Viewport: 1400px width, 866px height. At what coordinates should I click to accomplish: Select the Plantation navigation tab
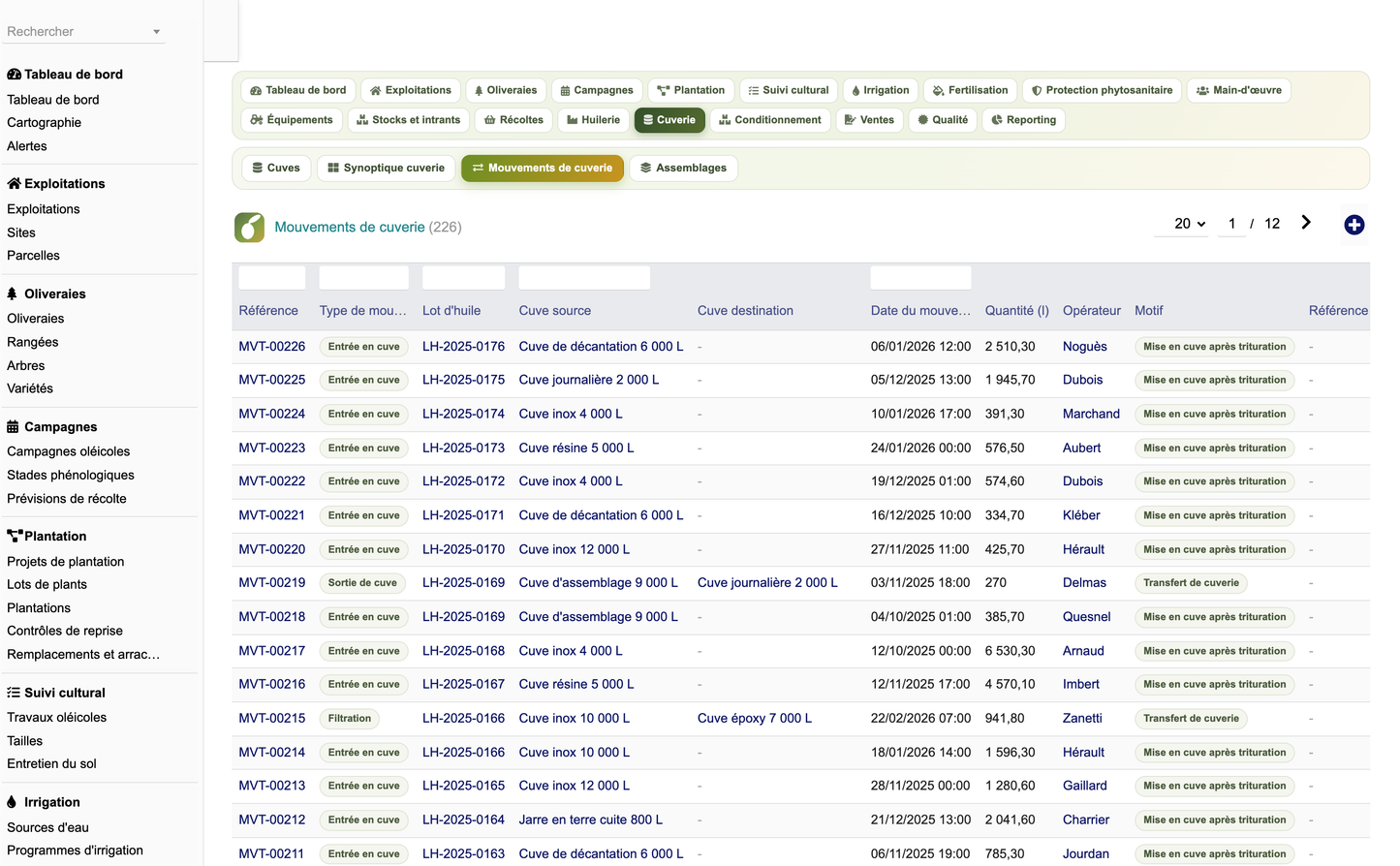tap(691, 90)
